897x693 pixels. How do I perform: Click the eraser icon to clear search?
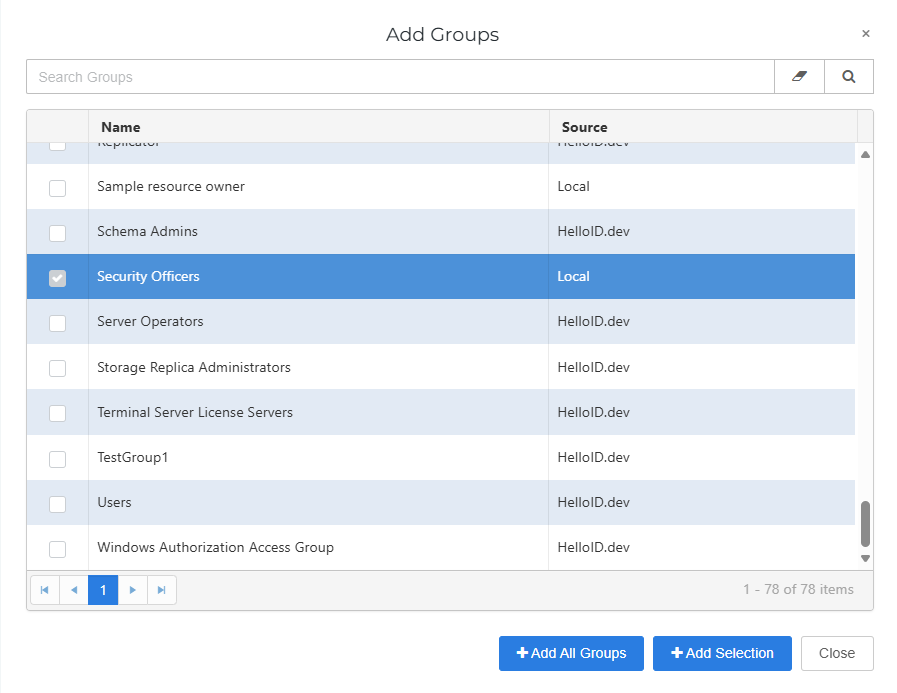tap(799, 77)
